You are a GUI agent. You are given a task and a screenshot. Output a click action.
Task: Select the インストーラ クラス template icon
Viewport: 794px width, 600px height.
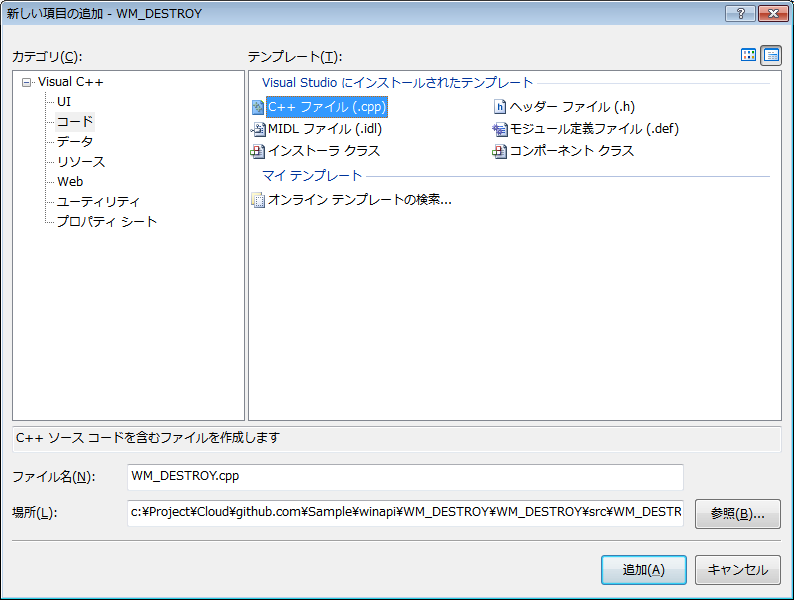[x=258, y=151]
